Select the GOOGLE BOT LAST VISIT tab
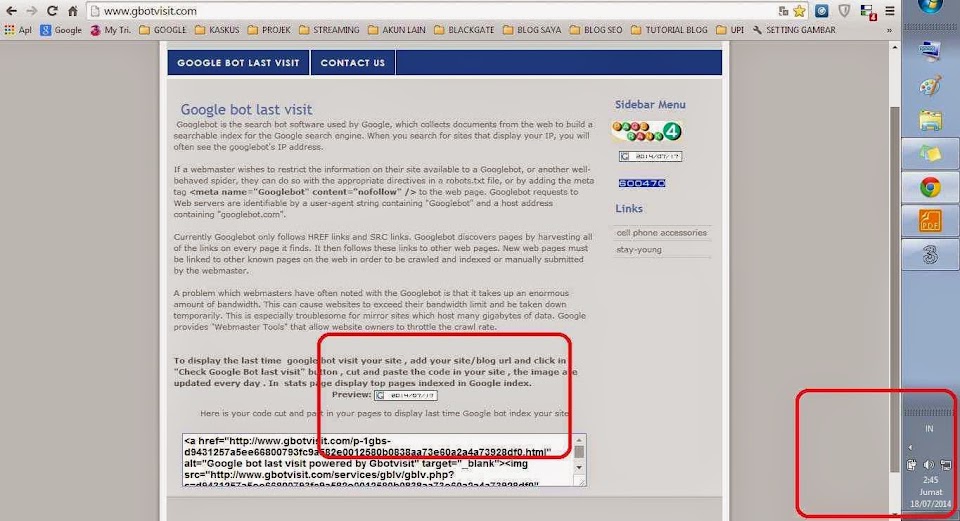 coord(238,62)
